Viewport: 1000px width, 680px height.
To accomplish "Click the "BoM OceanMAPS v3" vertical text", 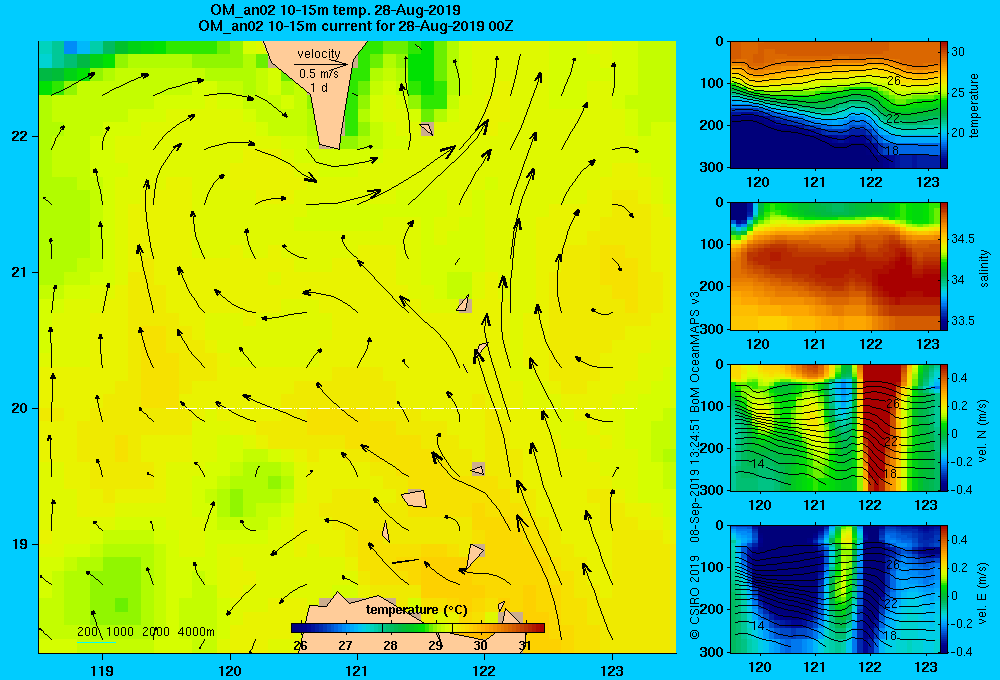I will click(x=695, y=350).
